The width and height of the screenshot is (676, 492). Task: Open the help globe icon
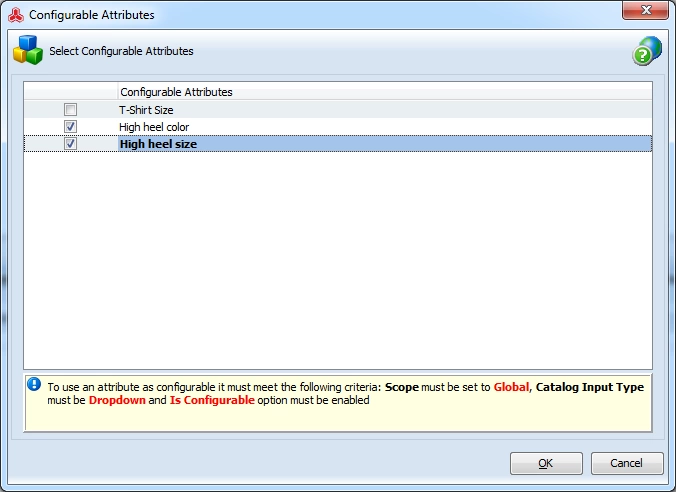[x=647, y=51]
